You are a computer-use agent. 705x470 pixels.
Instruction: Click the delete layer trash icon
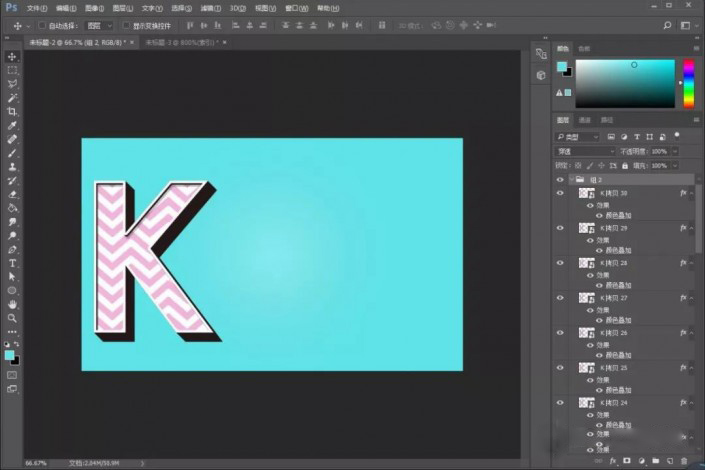[x=684, y=461]
